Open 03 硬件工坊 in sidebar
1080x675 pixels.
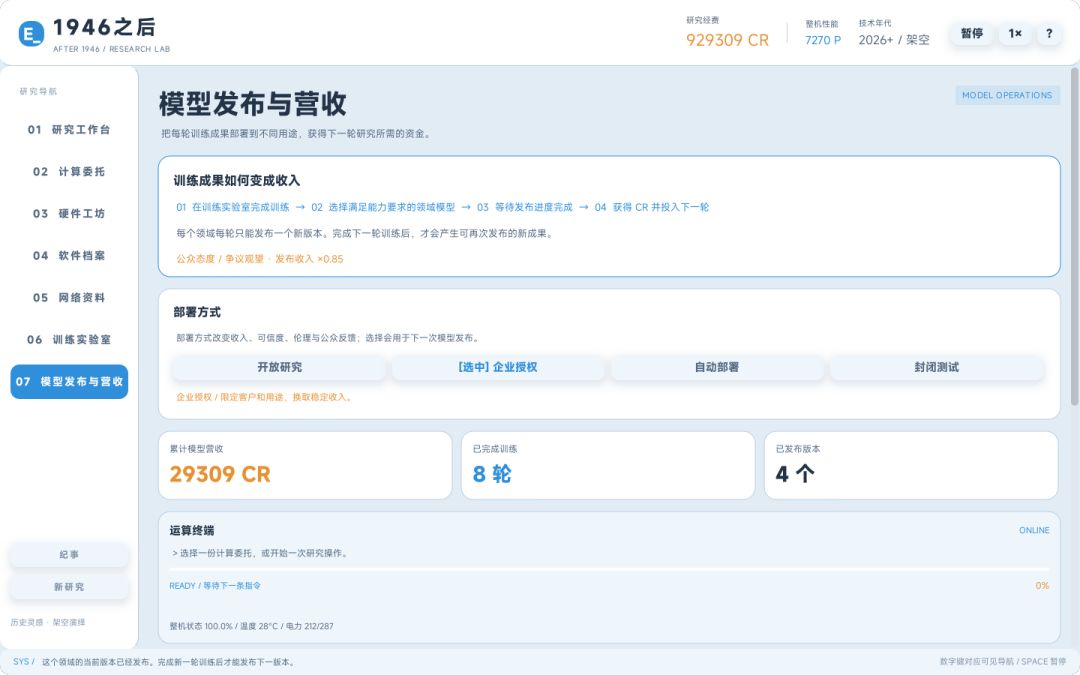pos(69,214)
